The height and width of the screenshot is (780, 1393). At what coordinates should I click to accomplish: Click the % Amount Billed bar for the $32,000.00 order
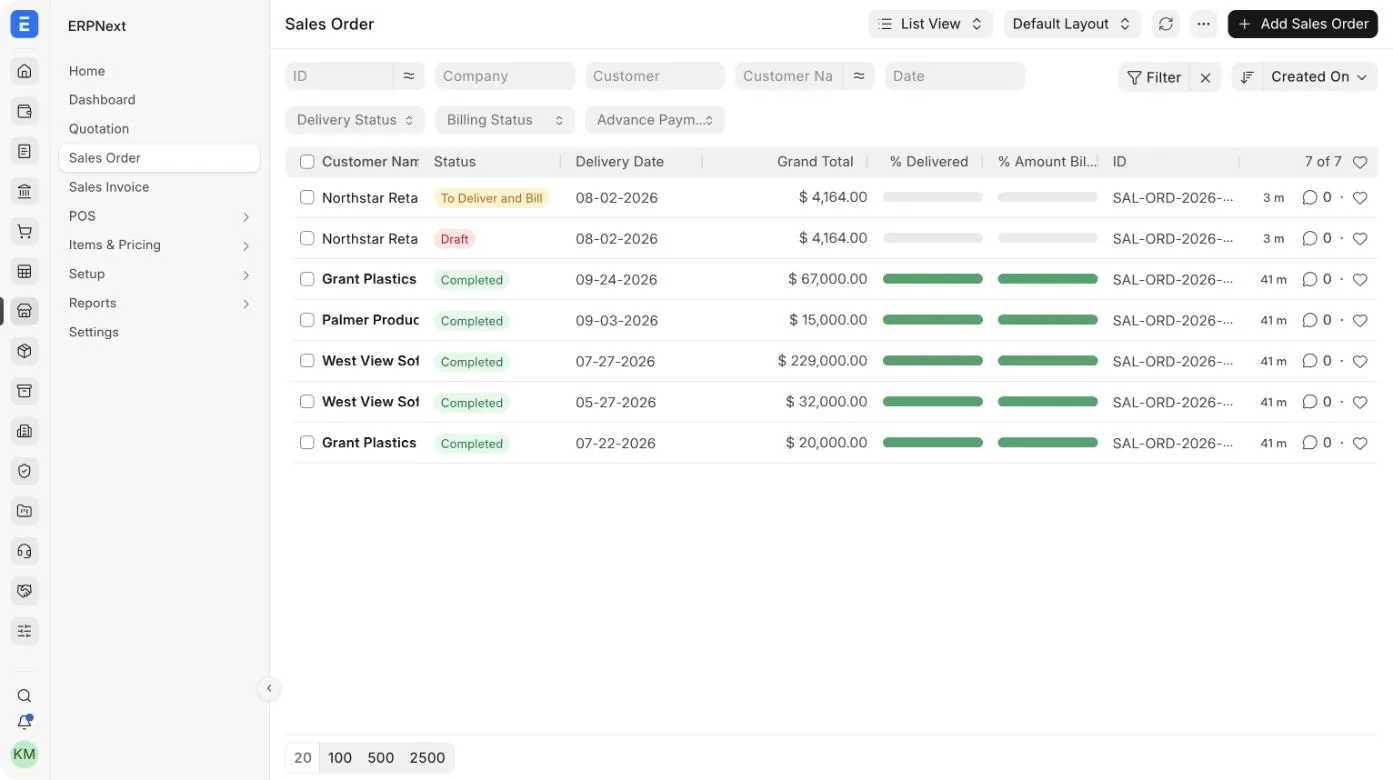[x=1048, y=402]
